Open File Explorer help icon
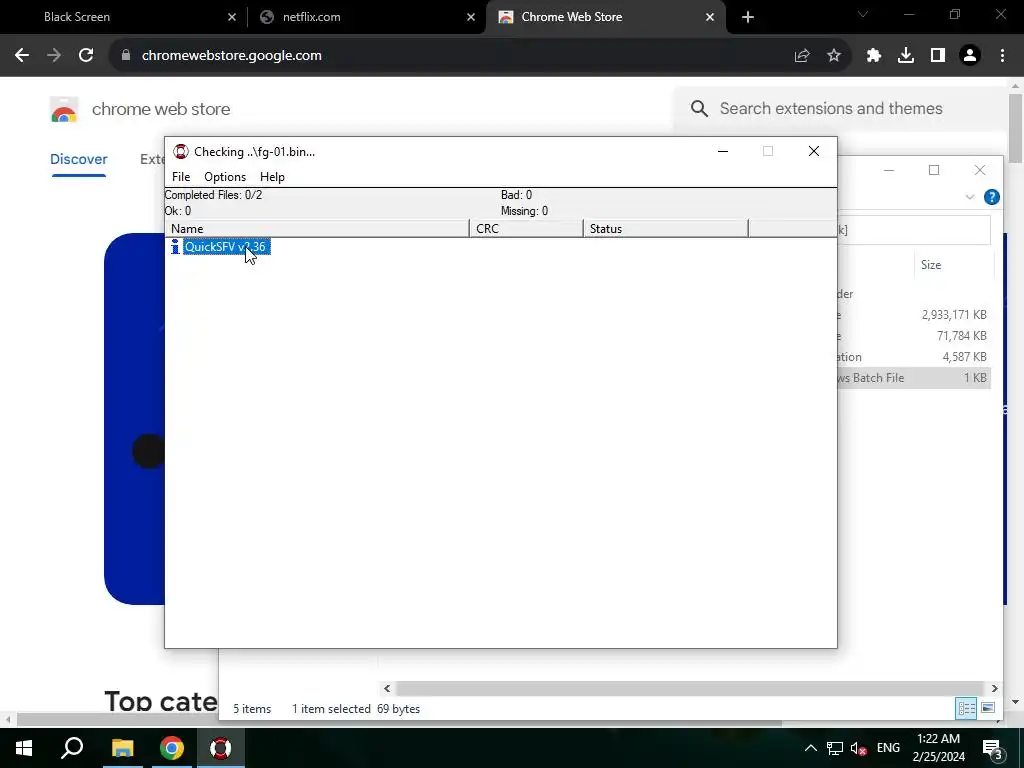The width and height of the screenshot is (1024, 768). 991,197
